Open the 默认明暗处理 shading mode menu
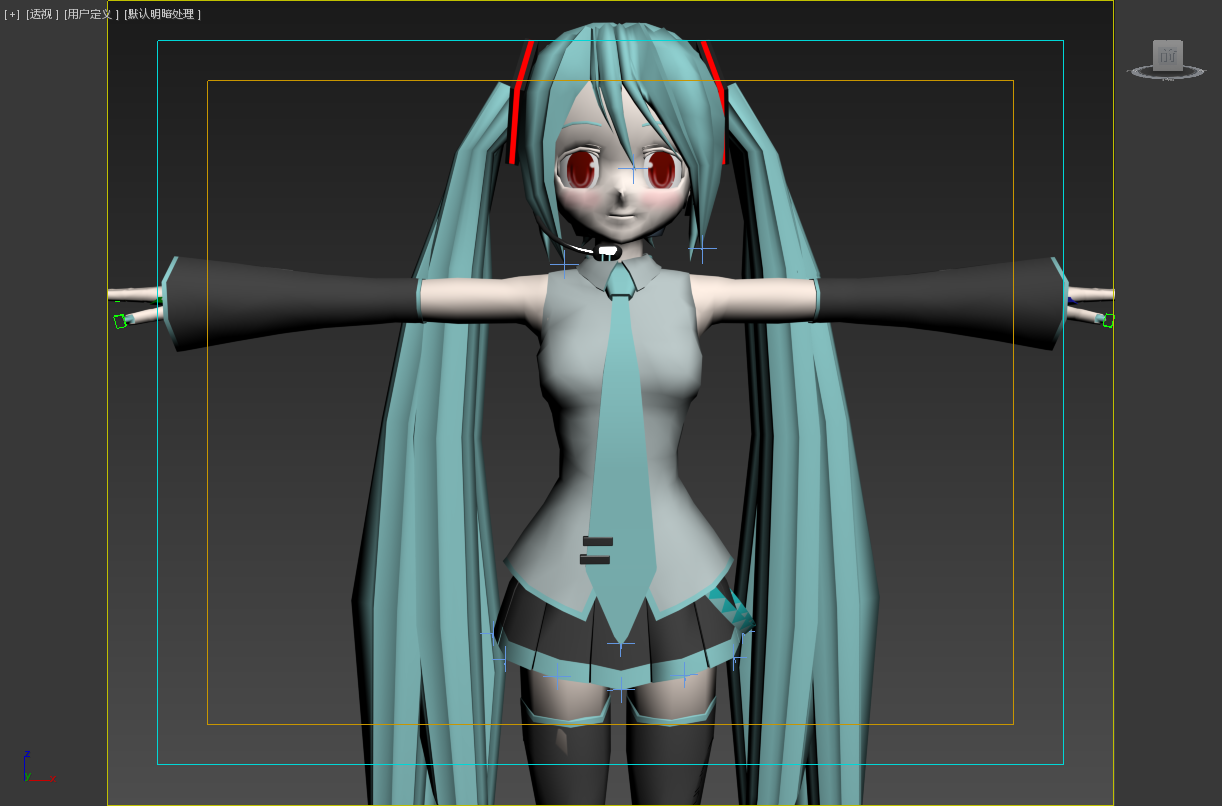 pyautogui.click(x=163, y=14)
